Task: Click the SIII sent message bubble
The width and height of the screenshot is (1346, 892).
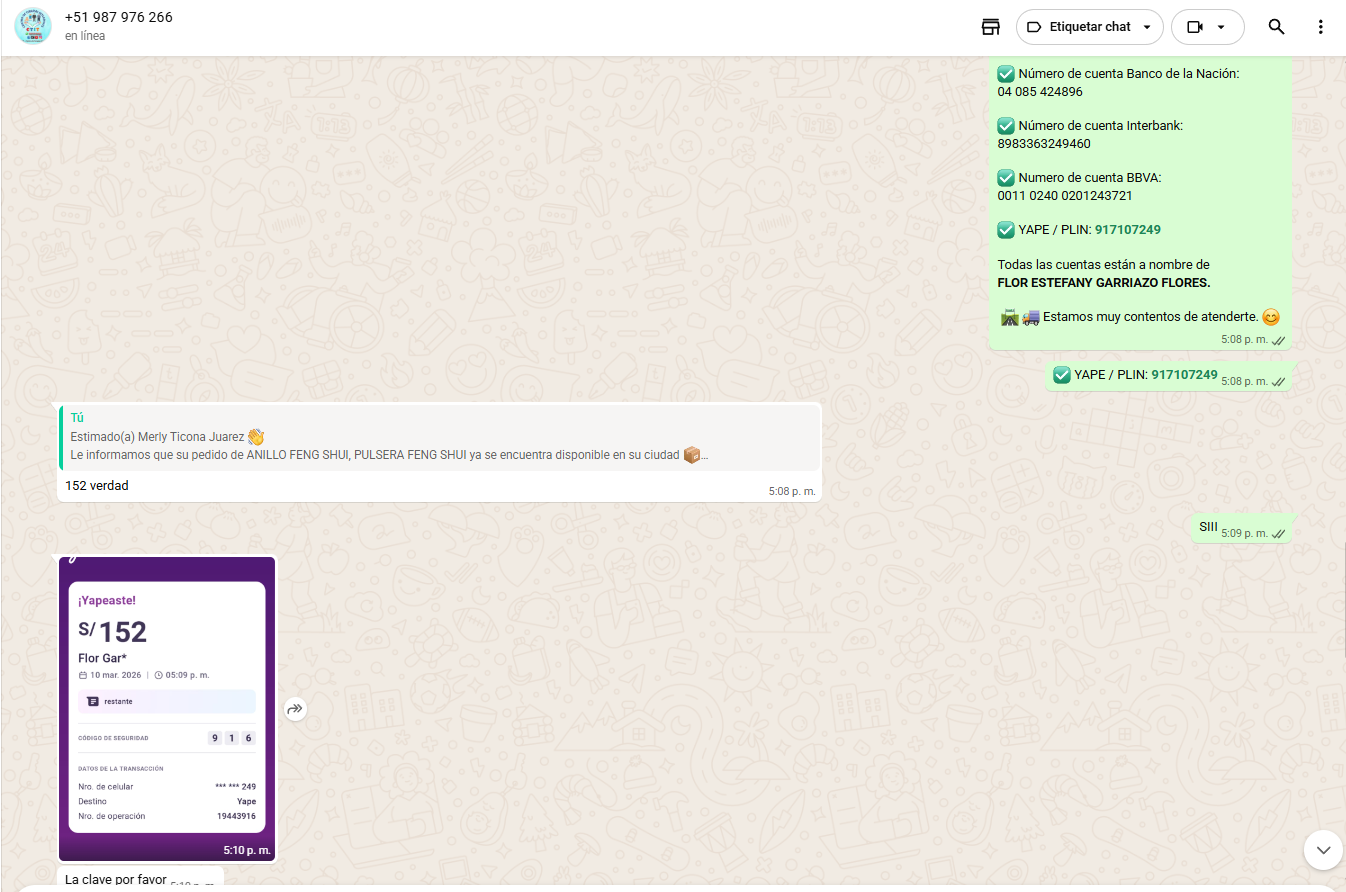Action: 1209,527
